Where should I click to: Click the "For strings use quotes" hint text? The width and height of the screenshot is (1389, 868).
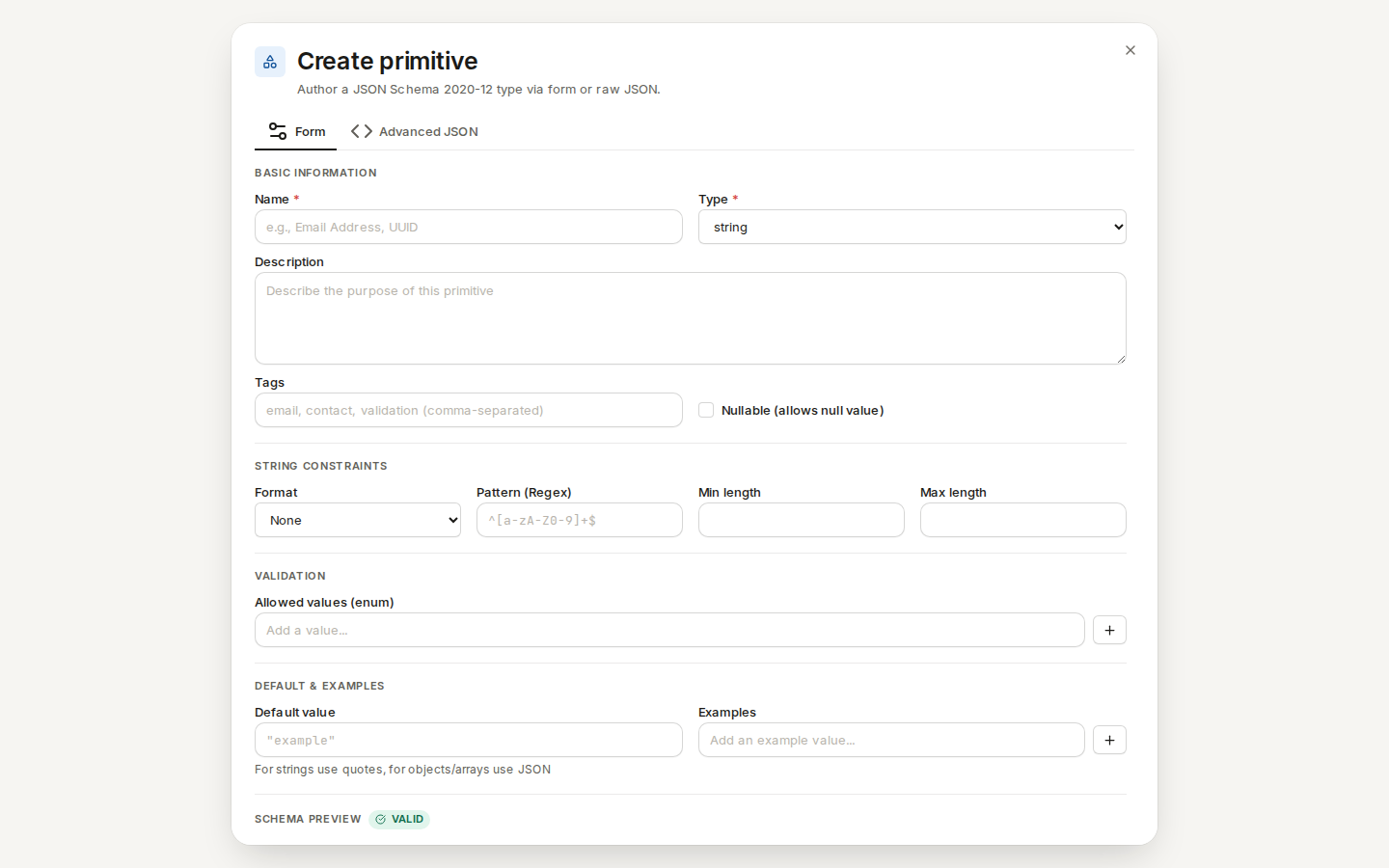[402, 770]
